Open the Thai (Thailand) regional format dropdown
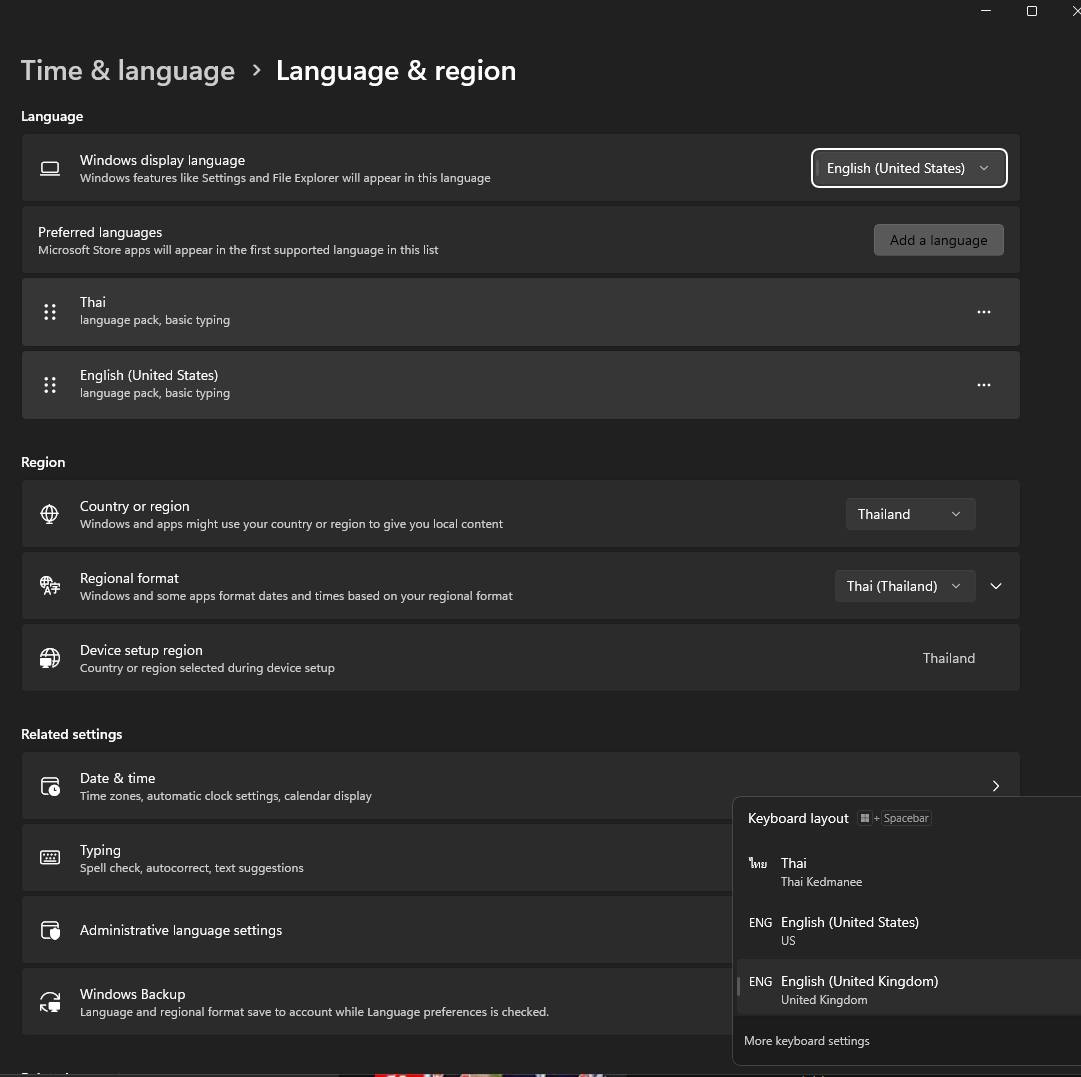Viewport: 1081px width, 1077px height. coord(905,586)
